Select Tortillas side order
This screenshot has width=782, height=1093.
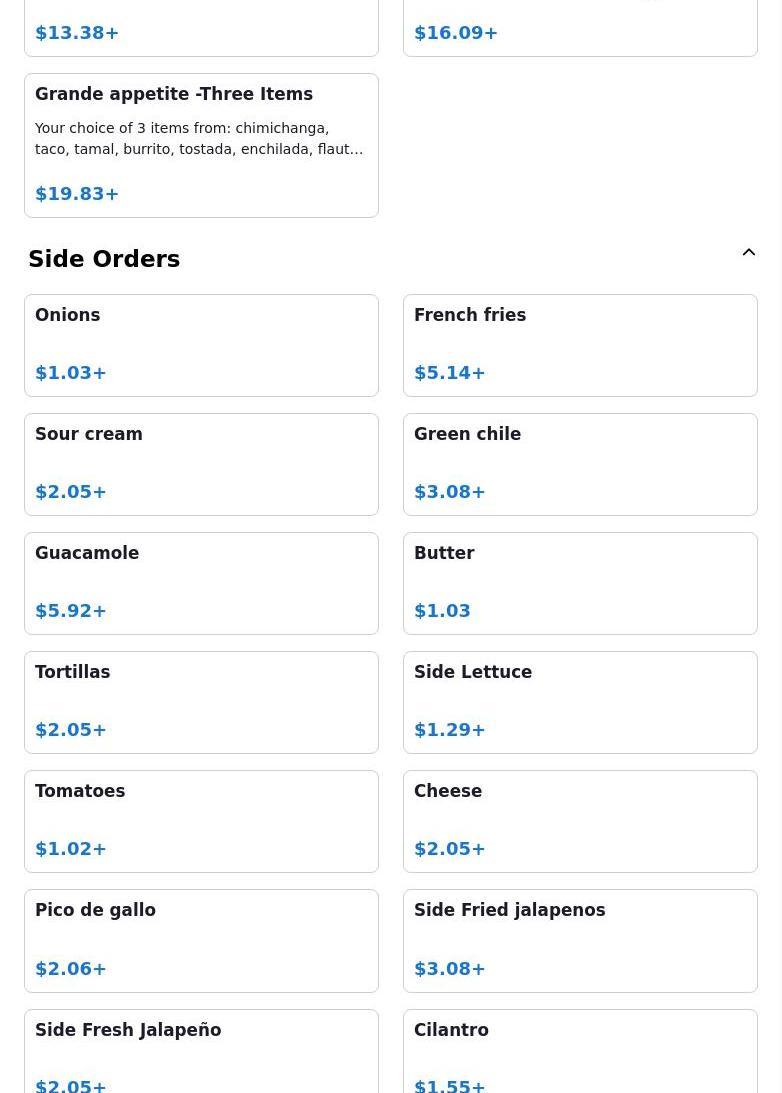click(x=201, y=702)
